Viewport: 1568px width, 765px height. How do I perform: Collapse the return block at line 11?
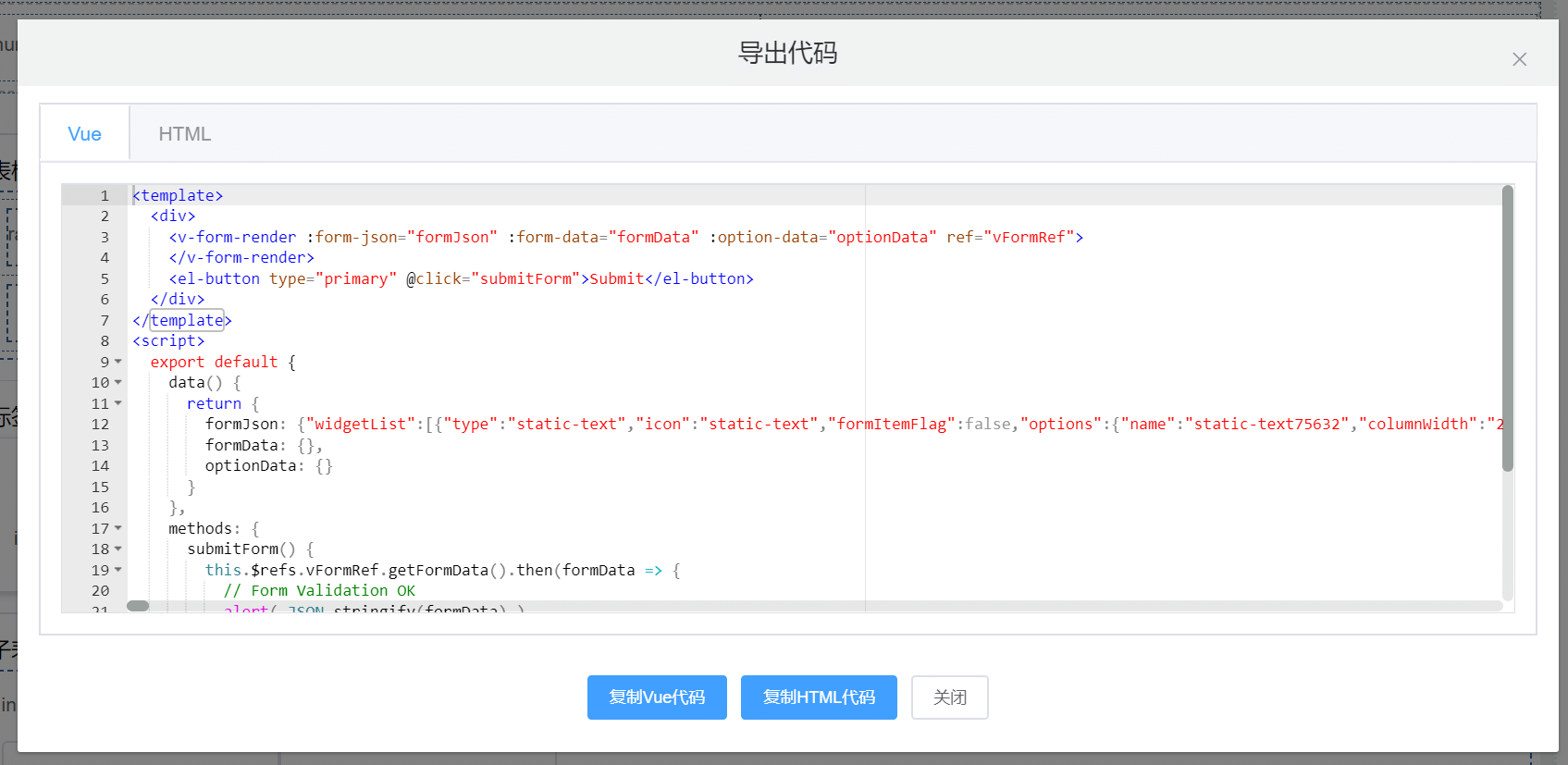[x=118, y=403]
